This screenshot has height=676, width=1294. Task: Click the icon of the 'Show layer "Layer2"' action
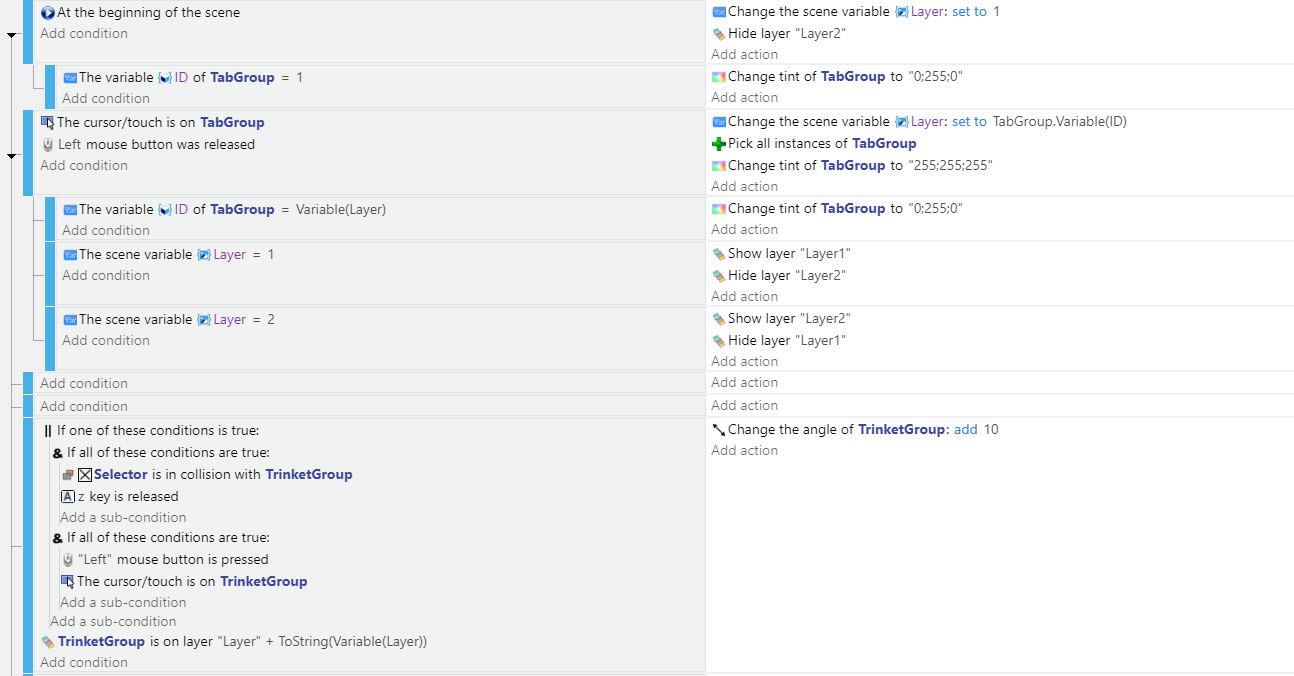pyautogui.click(x=718, y=319)
